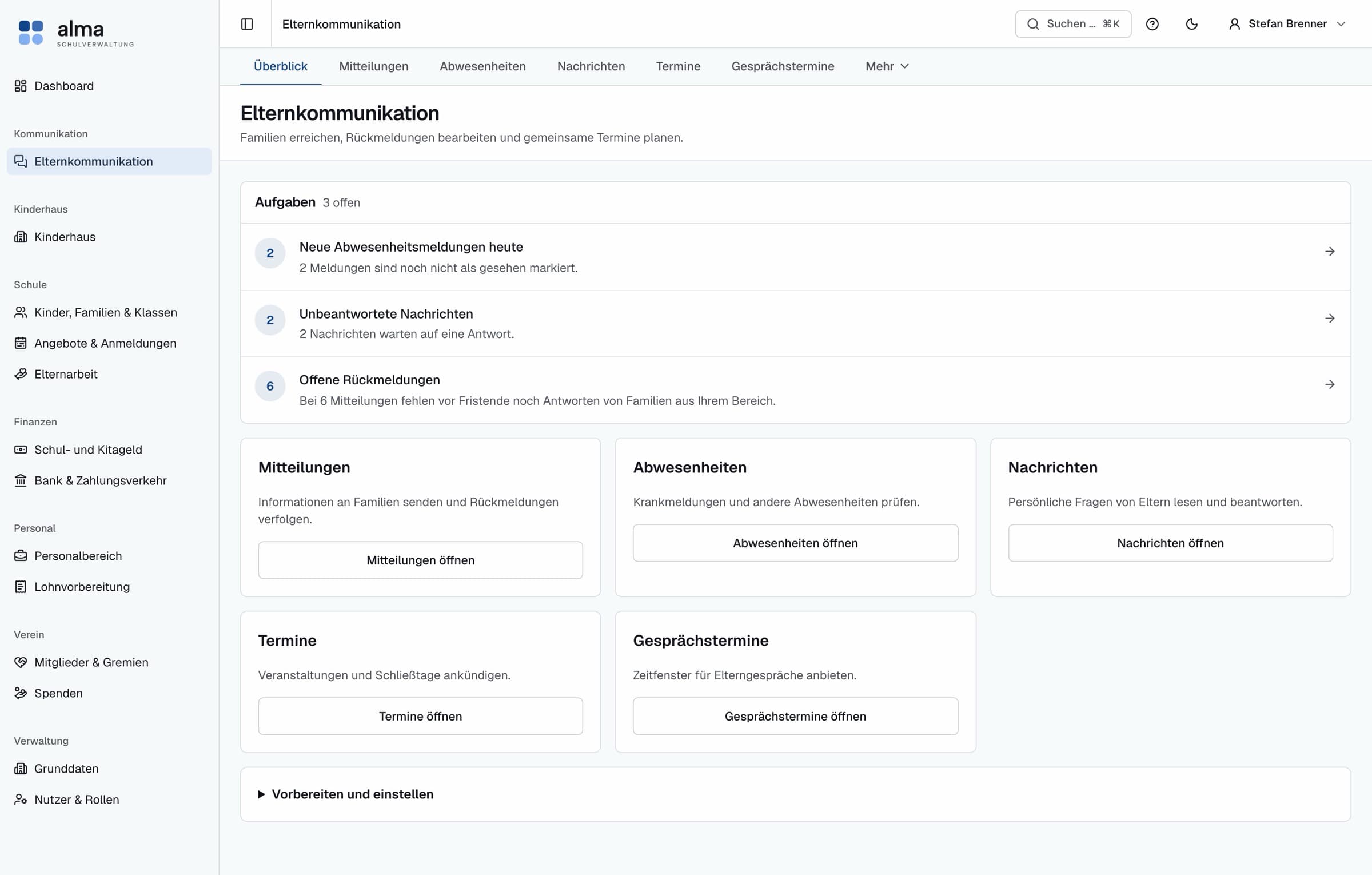Switch to the Mitteilungen tab
The image size is (1372, 875).
click(374, 66)
